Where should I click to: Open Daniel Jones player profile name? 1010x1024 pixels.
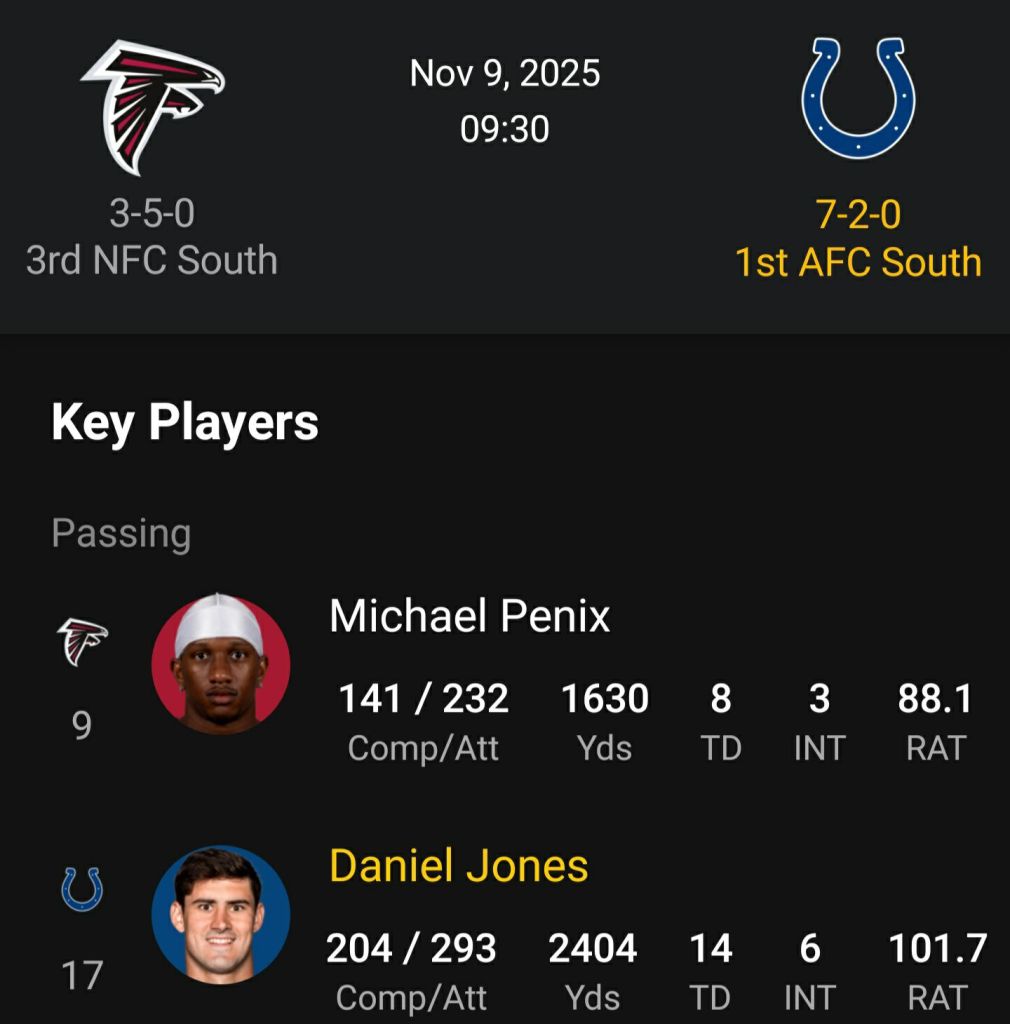click(x=458, y=866)
